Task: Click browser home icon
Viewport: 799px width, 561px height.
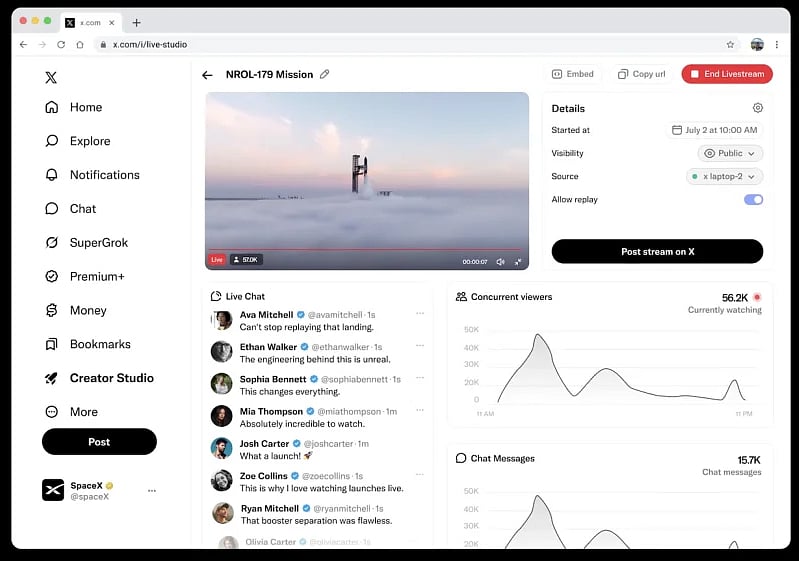Action: coord(80,44)
